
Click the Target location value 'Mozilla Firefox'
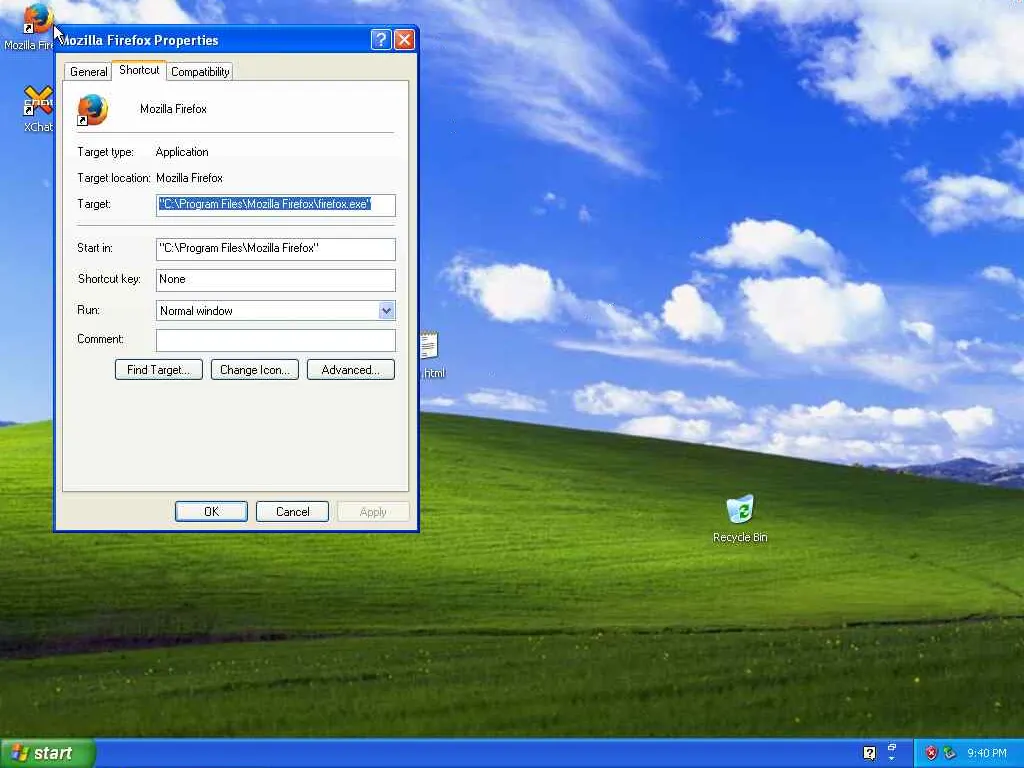point(189,178)
